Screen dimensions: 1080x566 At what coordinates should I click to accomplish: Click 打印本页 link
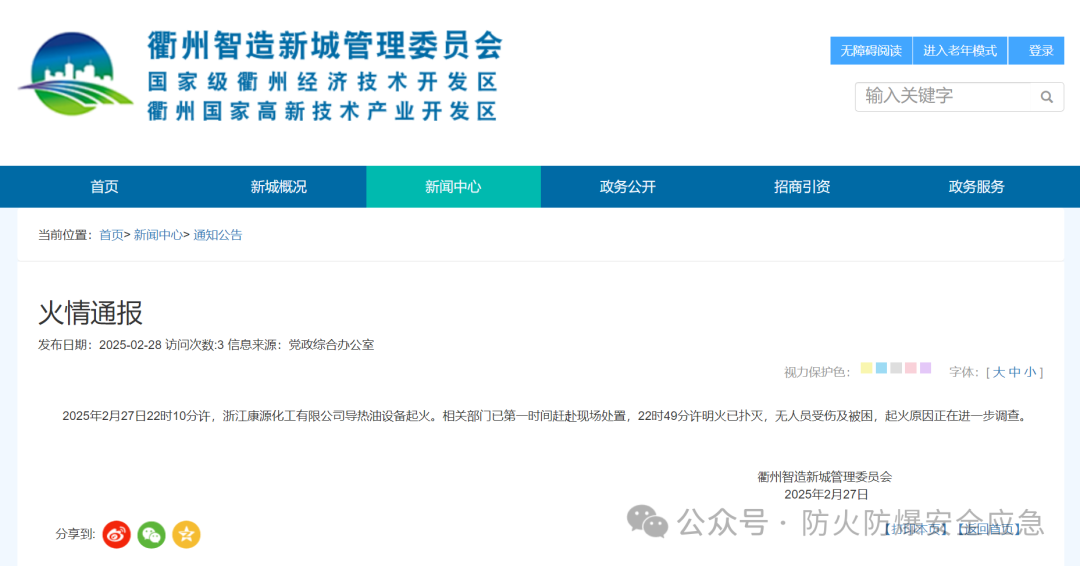tap(916, 529)
